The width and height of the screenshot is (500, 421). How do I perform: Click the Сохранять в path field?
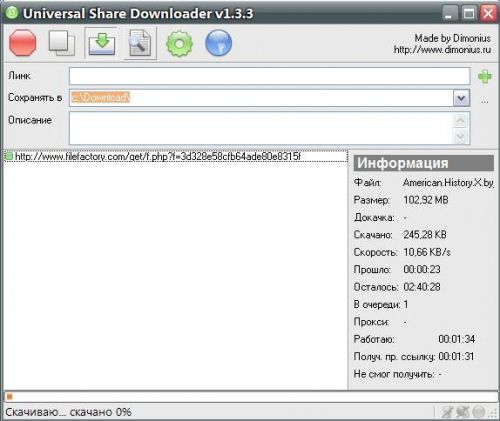261,98
